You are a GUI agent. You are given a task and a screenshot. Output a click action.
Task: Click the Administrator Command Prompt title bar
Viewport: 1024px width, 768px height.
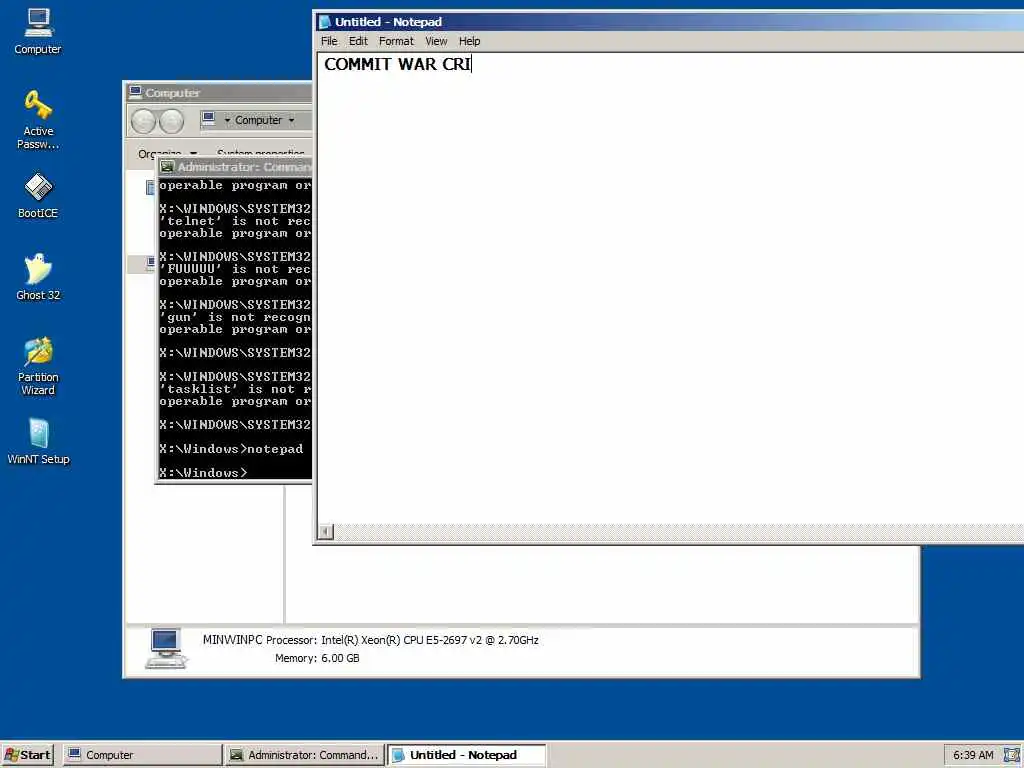(234, 167)
